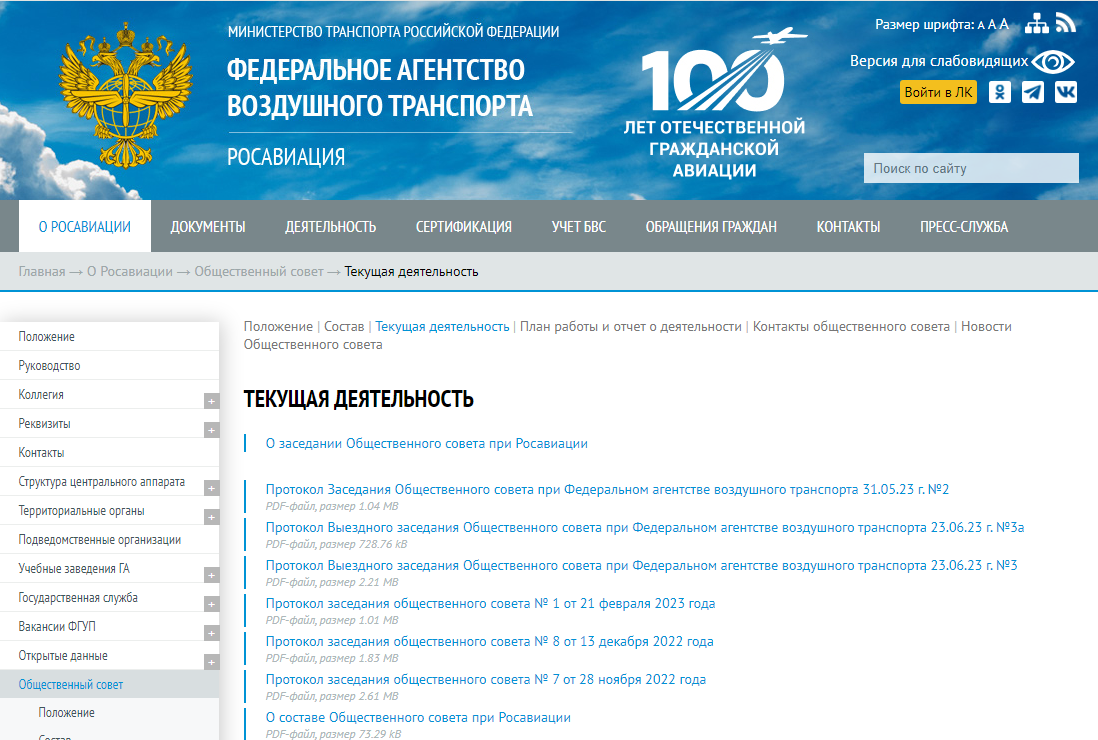Click the 'Поиск по сайту' search field
Image resolution: width=1098 pixels, height=740 pixels.
(x=971, y=168)
